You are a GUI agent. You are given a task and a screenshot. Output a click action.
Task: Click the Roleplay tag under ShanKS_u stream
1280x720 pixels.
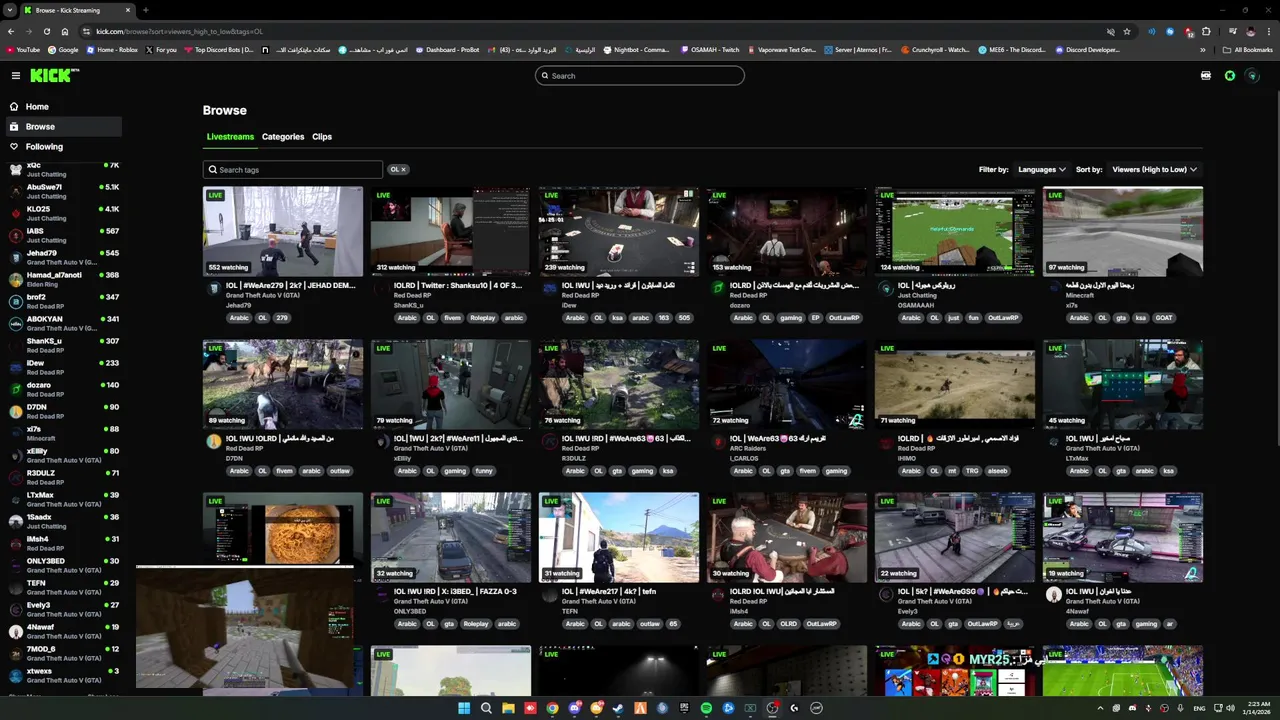[482, 318]
